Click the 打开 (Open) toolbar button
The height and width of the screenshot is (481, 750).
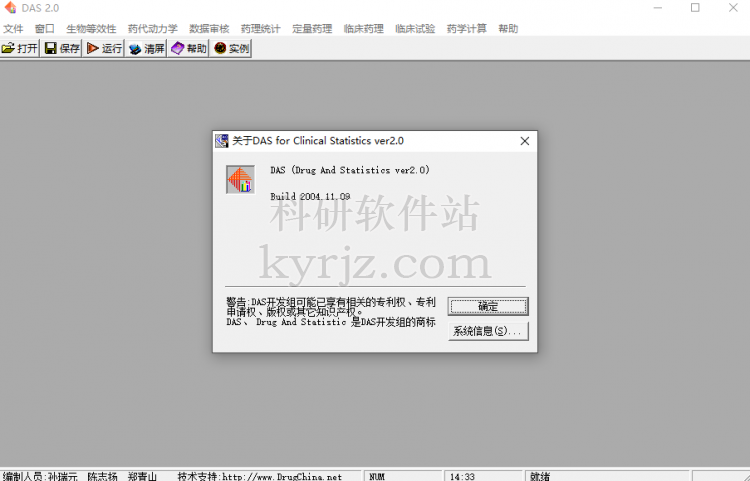(x=20, y=48)
